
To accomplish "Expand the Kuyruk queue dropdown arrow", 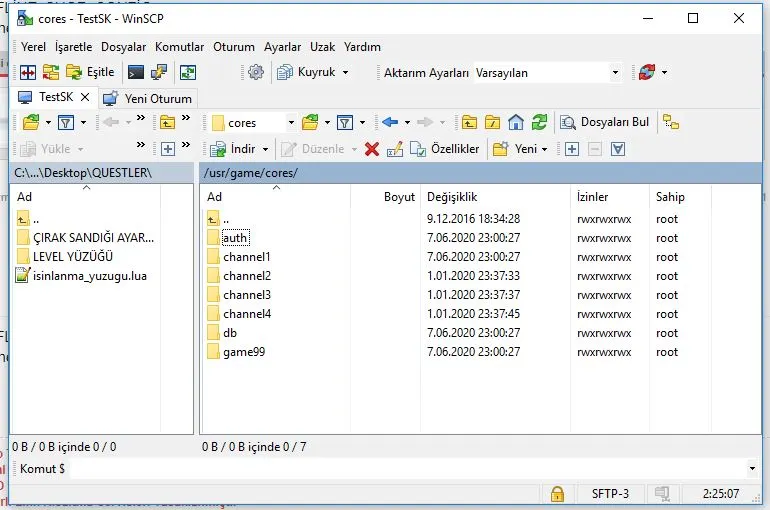I will (345, 73).
